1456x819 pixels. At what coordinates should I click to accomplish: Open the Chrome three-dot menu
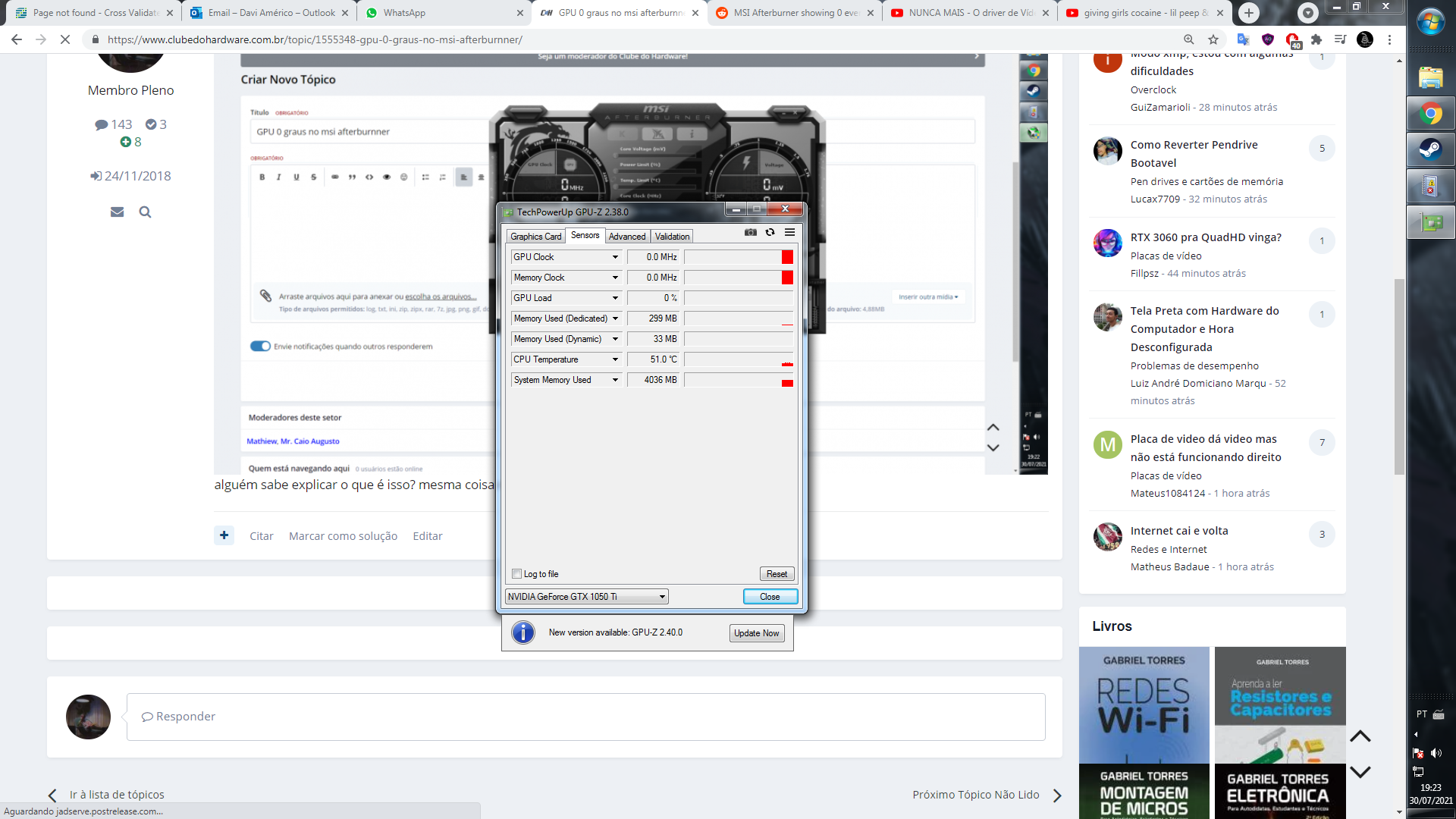click(x=1389, y=39)
